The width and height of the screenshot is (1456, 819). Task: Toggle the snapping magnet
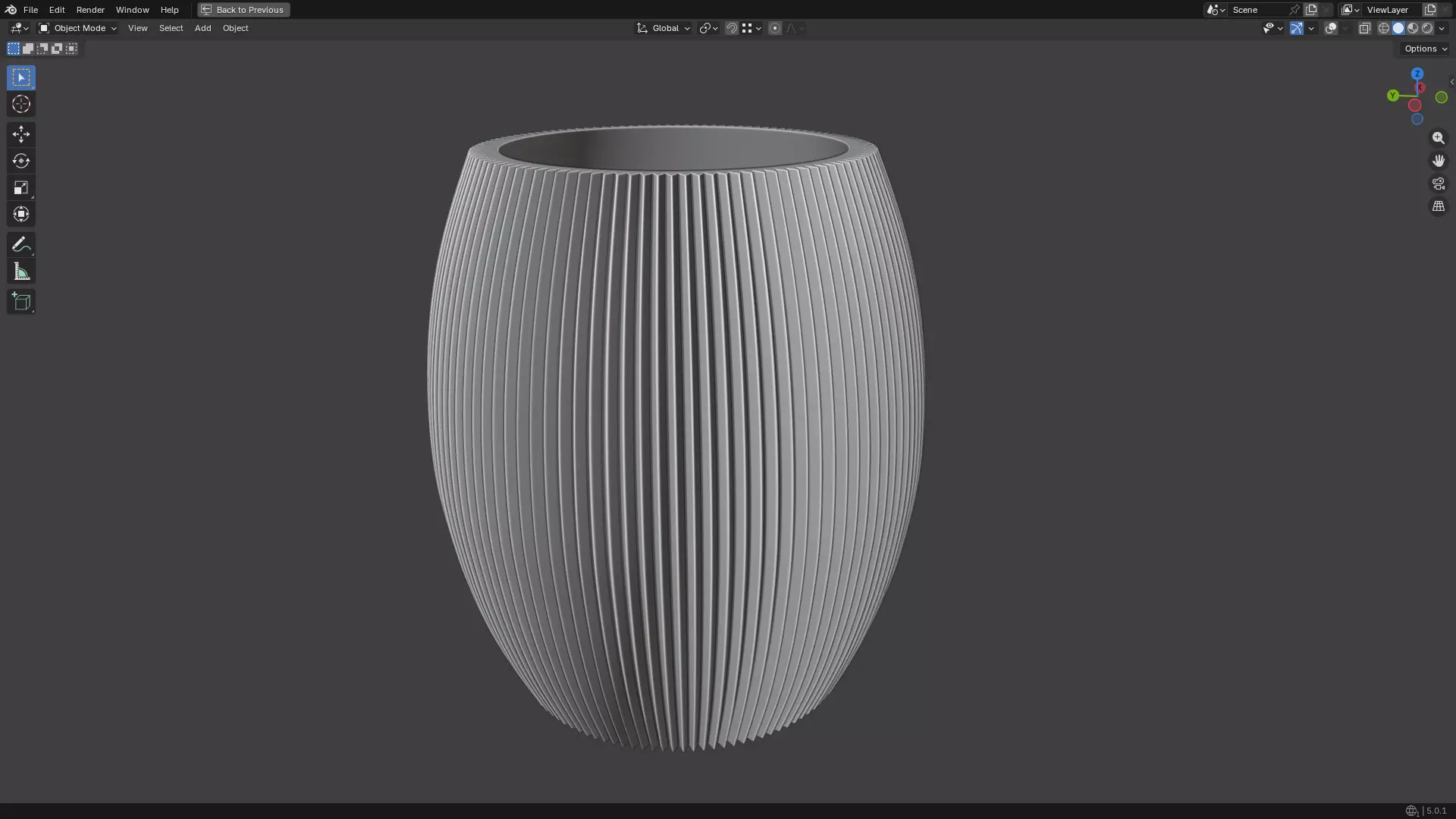[x=731, y=28]
